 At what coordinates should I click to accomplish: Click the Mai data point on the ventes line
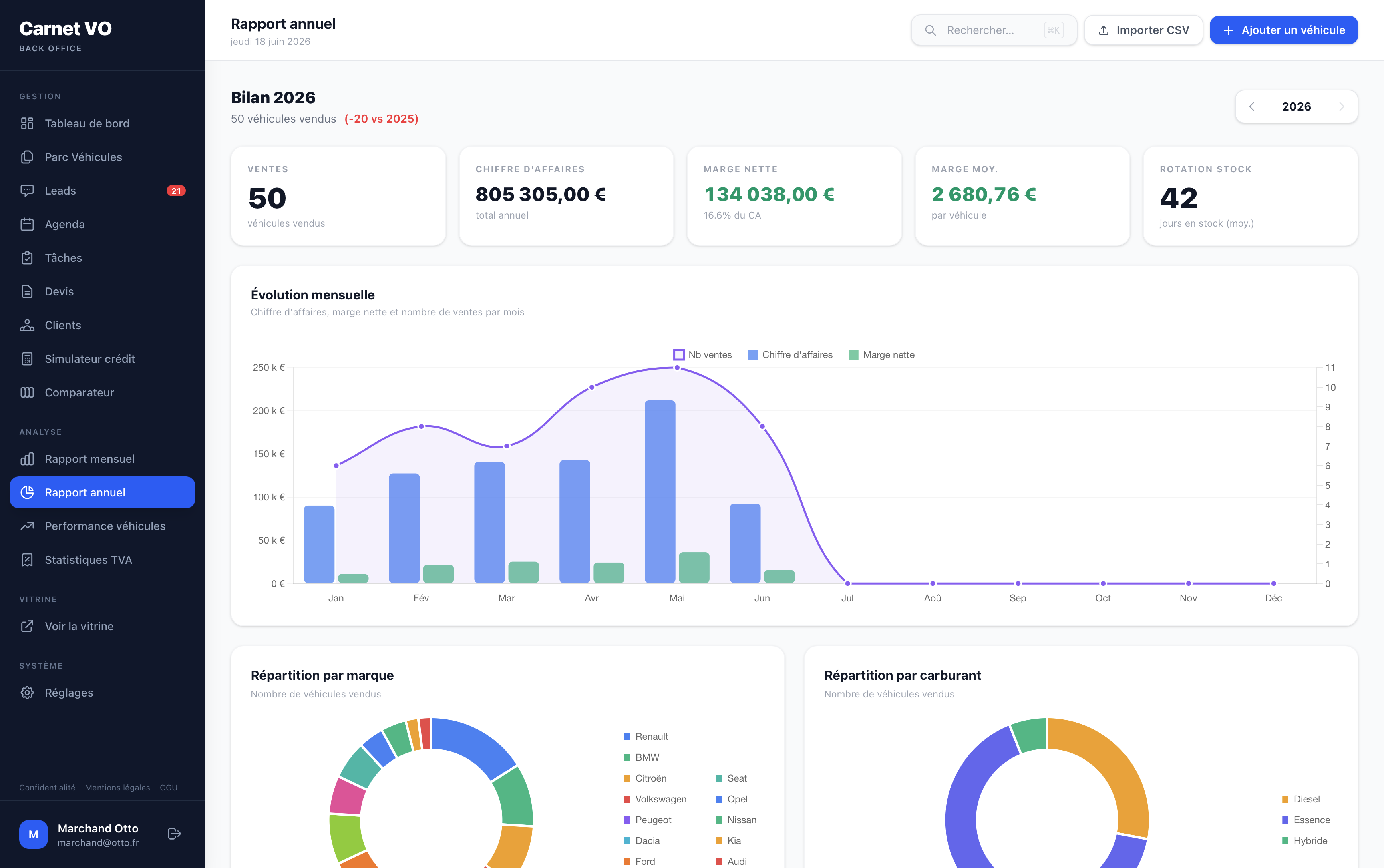coord(677,368)
